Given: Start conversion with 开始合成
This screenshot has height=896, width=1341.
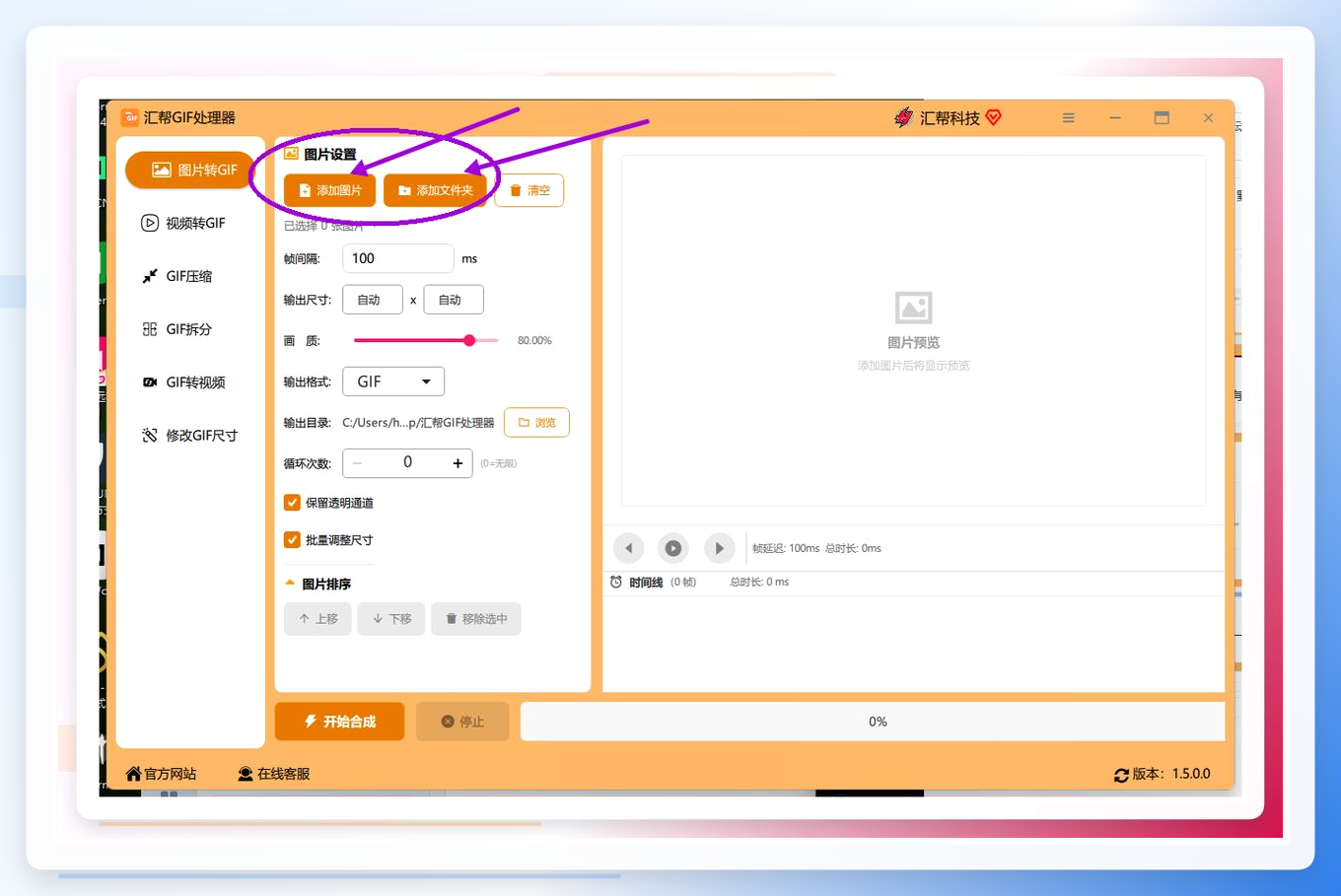Looking at the screenshot, I should [339, 722].
